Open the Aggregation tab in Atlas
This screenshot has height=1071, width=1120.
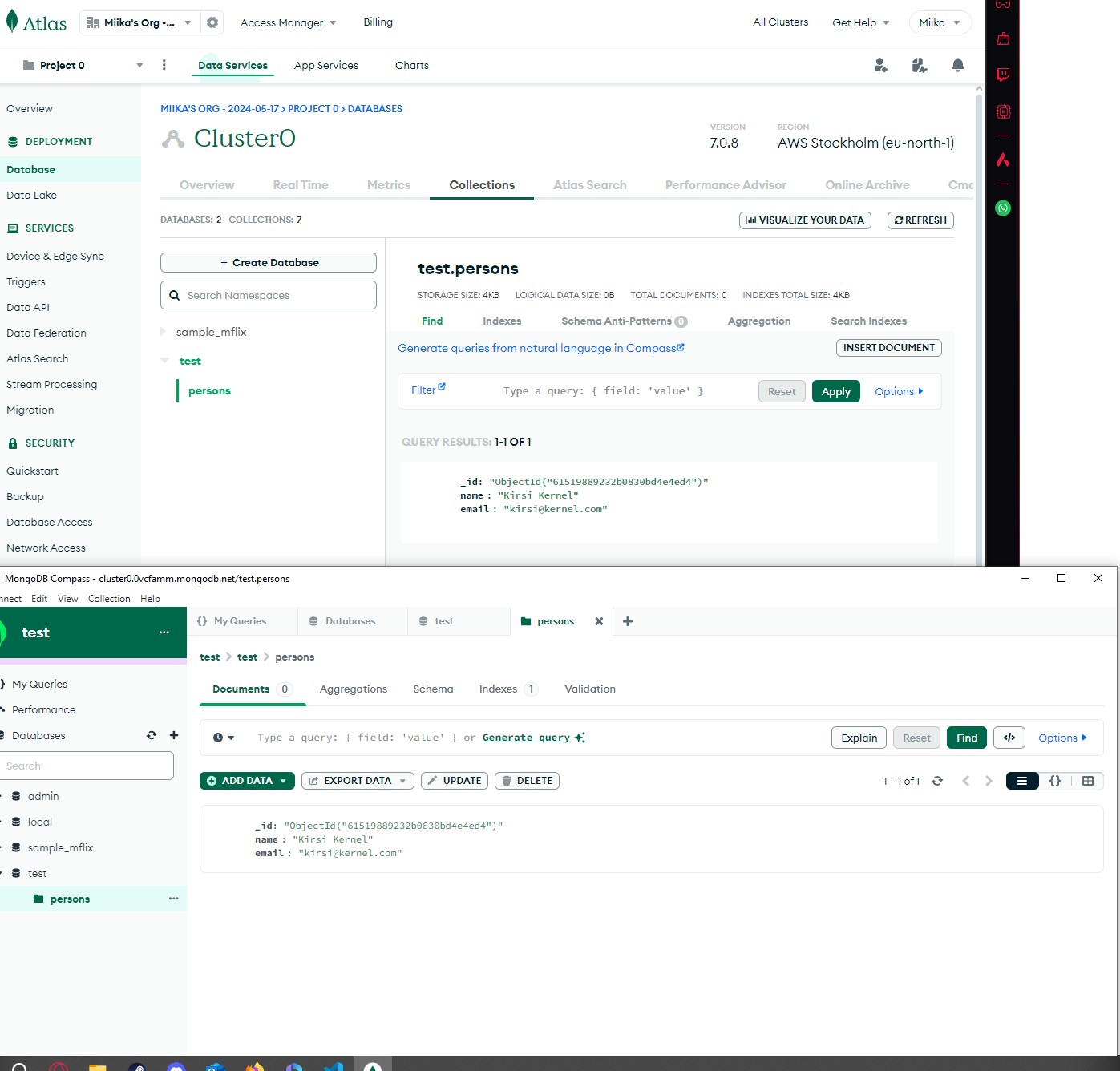758,321
